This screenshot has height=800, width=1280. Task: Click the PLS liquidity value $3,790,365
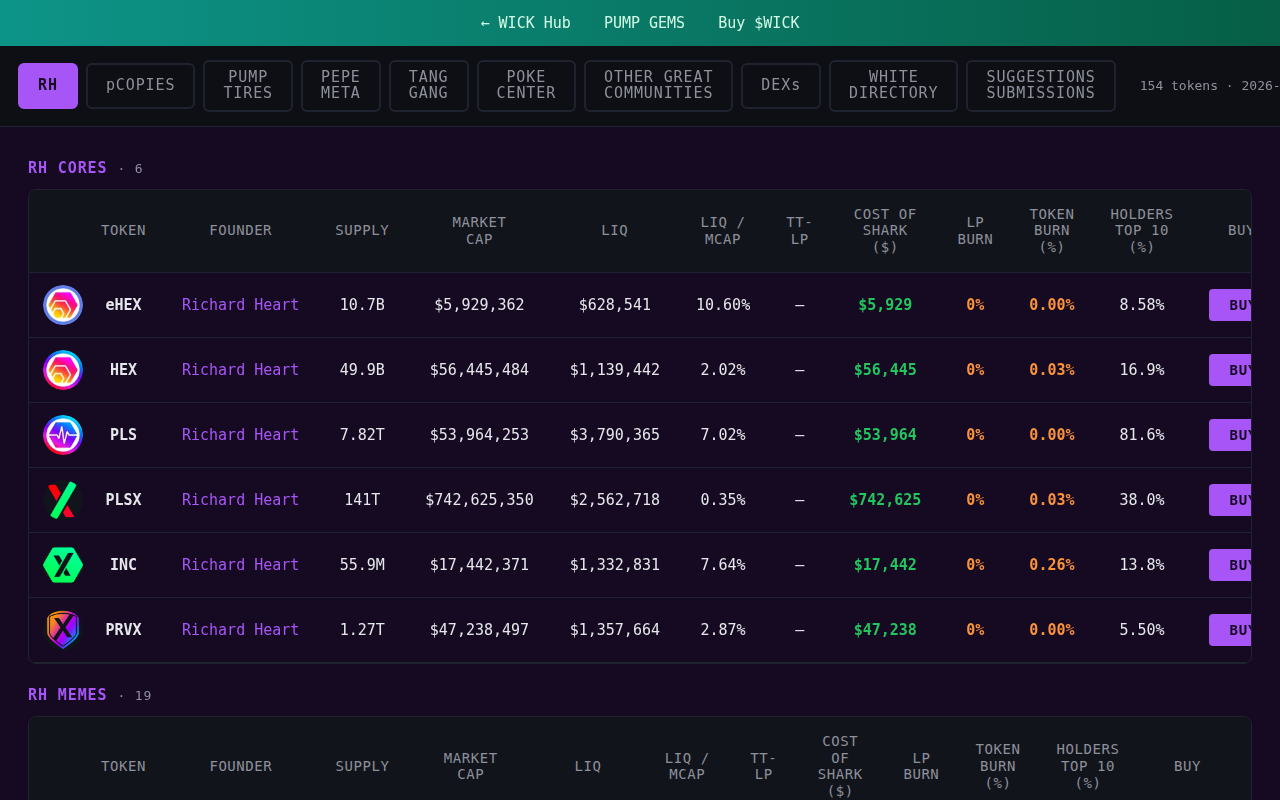(615, 435)
